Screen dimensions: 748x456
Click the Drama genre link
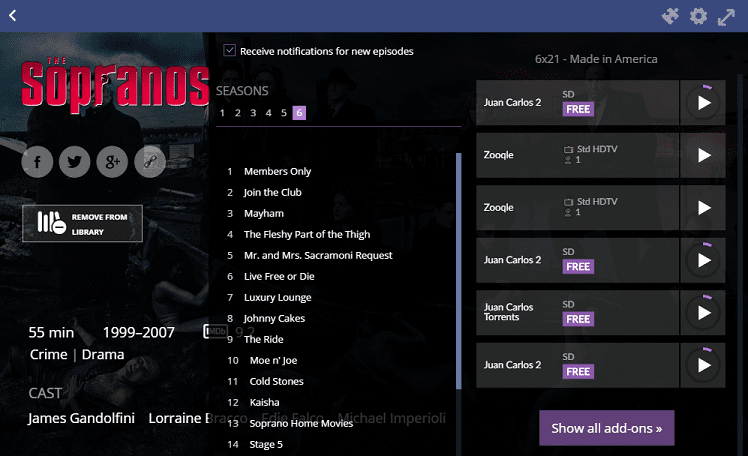pyautogui.click(x=103, y=354)
